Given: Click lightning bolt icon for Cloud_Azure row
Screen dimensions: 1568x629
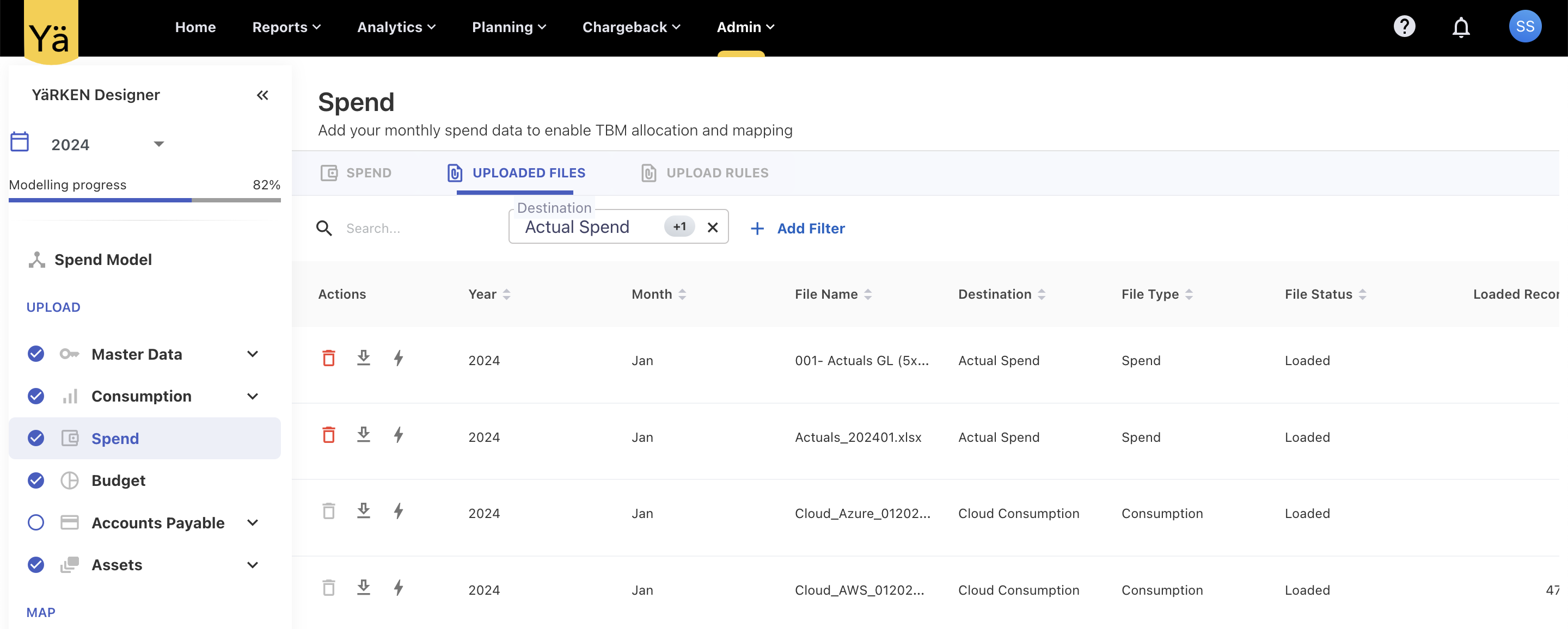Looking at the screenshot, I should pyautogui.click(x=399, y=511).
